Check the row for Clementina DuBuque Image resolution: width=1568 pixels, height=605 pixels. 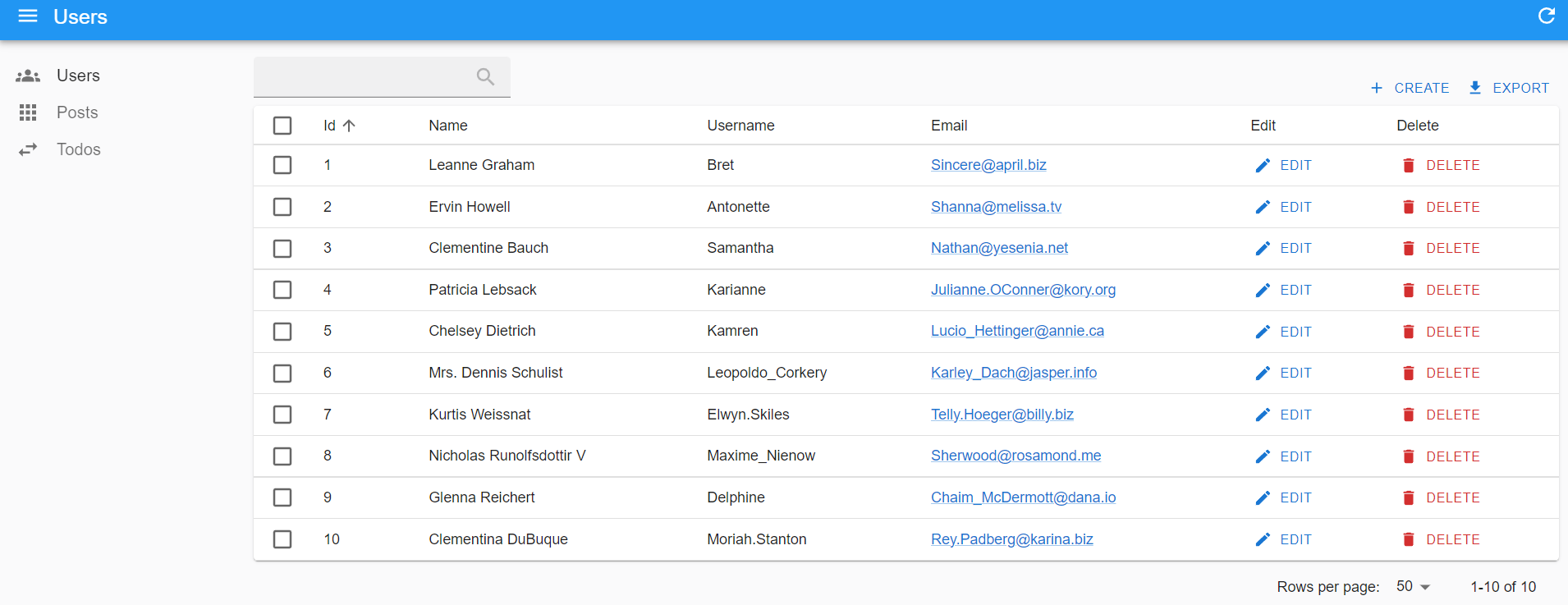tap(282, 539)
